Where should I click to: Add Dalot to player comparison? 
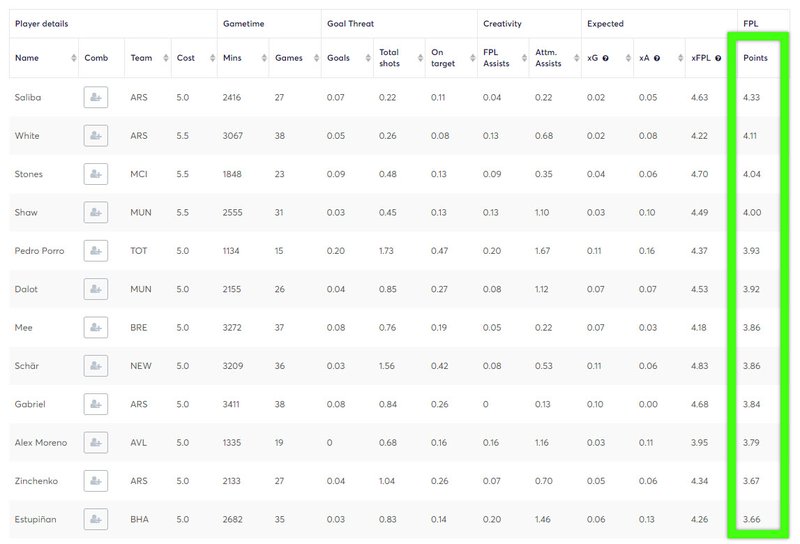(x=96, y=289)
